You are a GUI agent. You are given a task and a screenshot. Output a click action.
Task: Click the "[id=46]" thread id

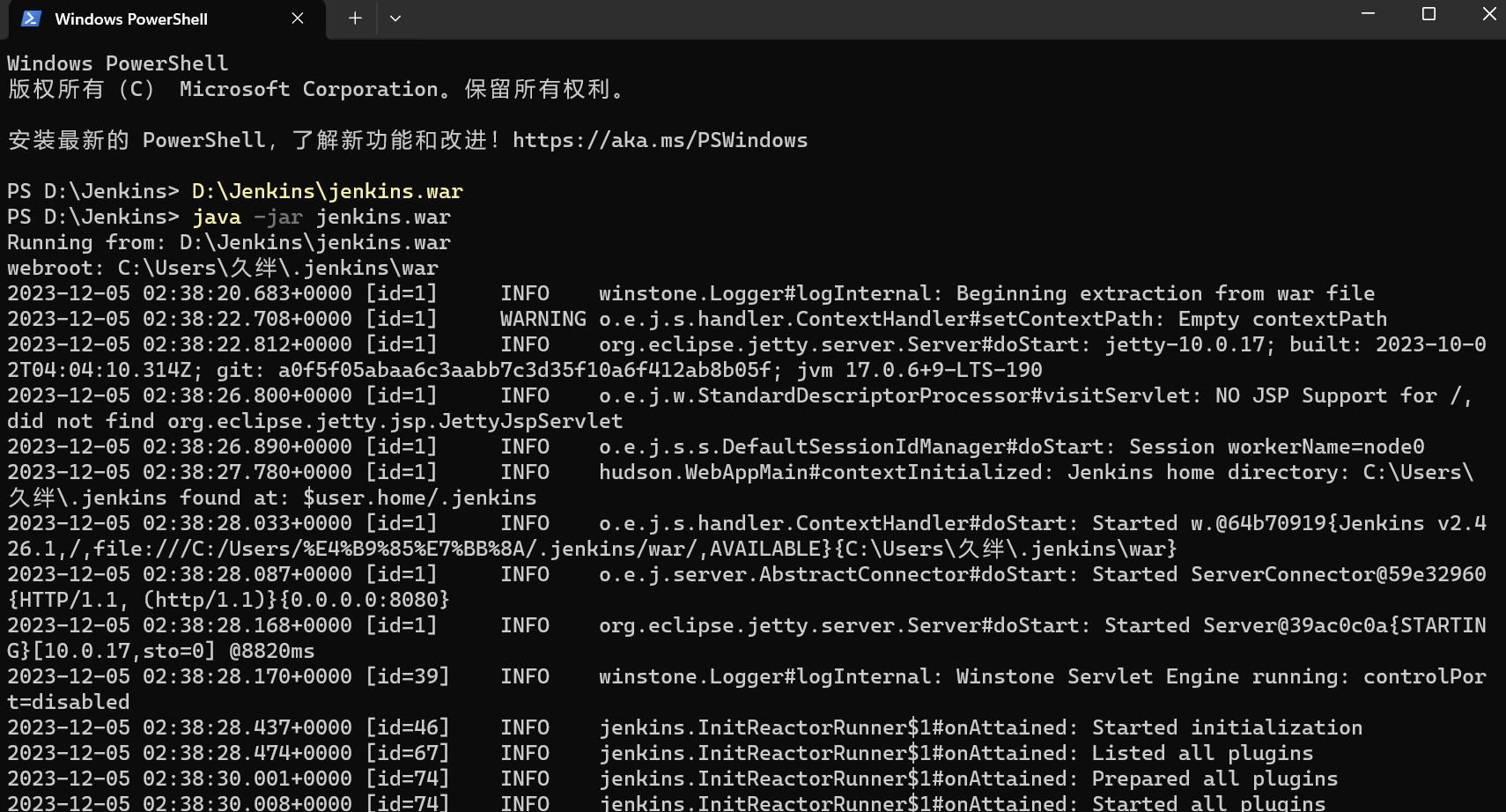(408, 728)
